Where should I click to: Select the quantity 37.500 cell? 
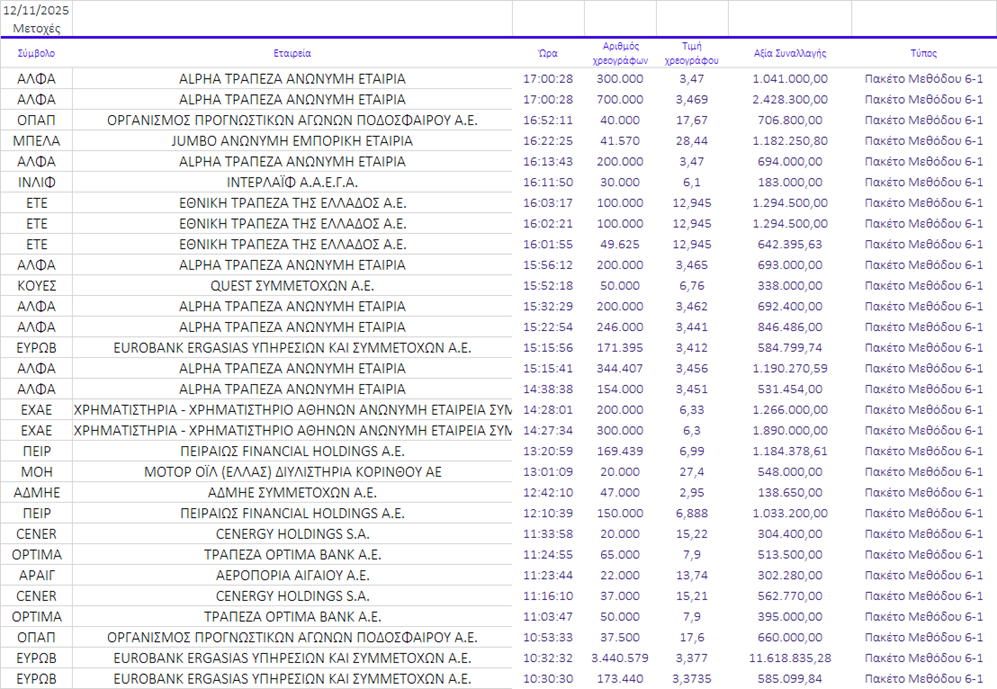620,638
